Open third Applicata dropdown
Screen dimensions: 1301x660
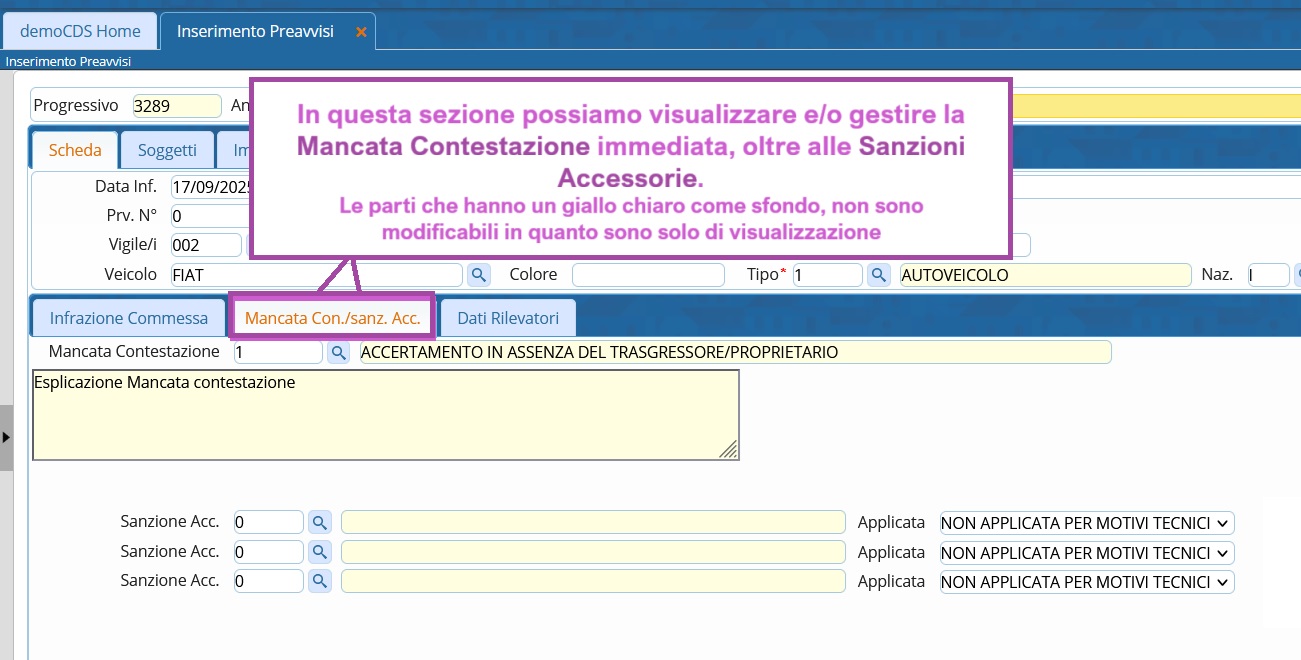tap(1086, 582)
